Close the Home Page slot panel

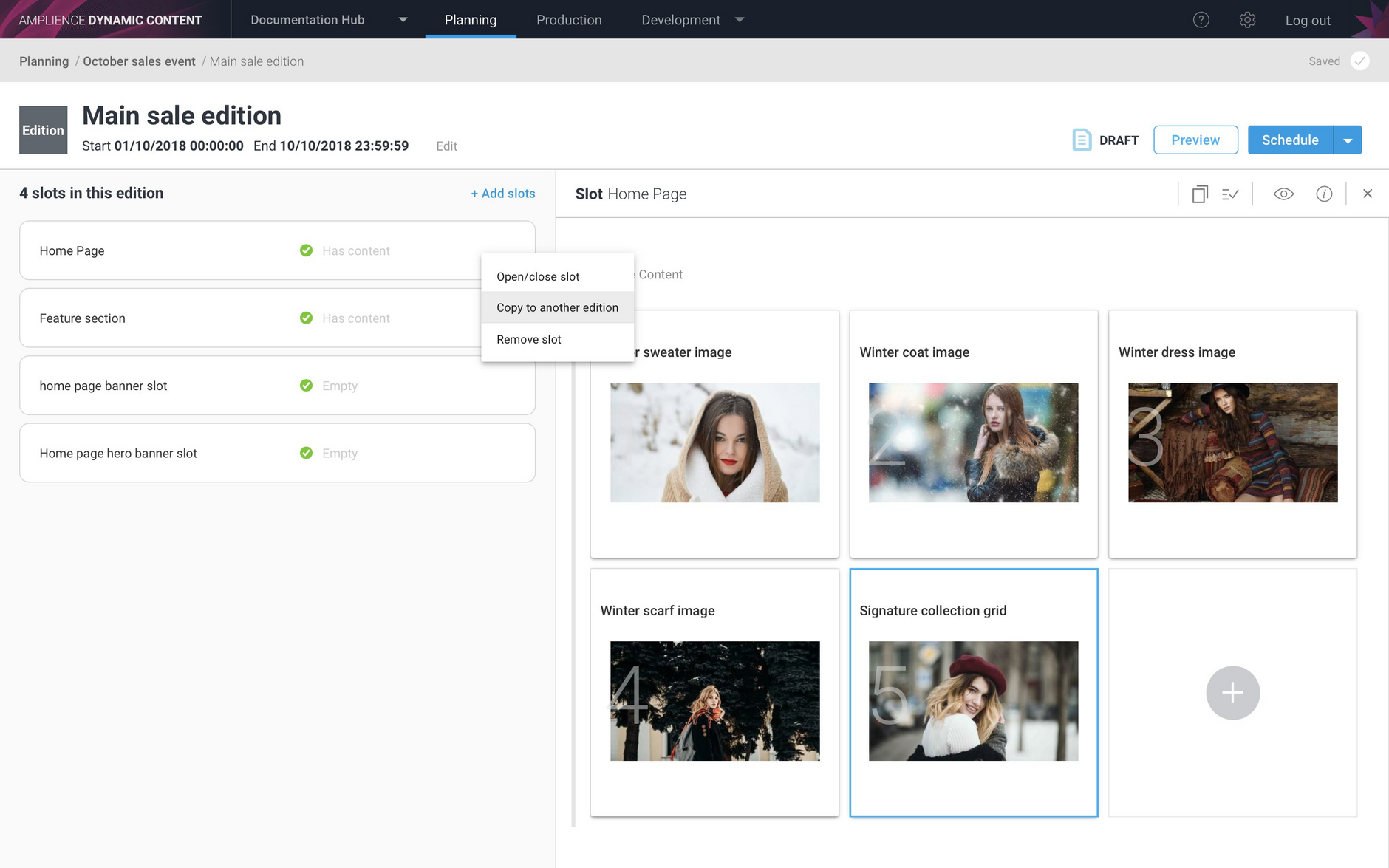click(x=1368, y=194)
